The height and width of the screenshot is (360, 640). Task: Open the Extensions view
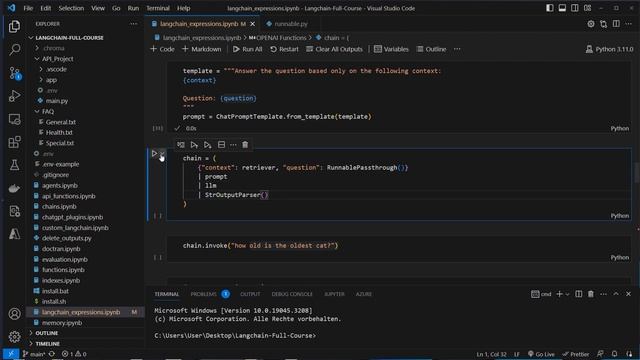(14, 142)
